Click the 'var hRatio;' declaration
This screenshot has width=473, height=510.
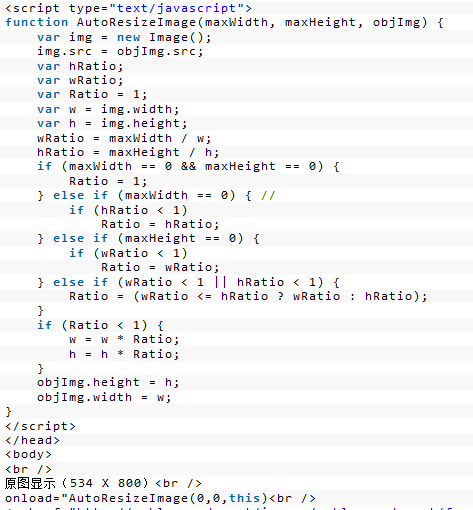click(80, 66)
